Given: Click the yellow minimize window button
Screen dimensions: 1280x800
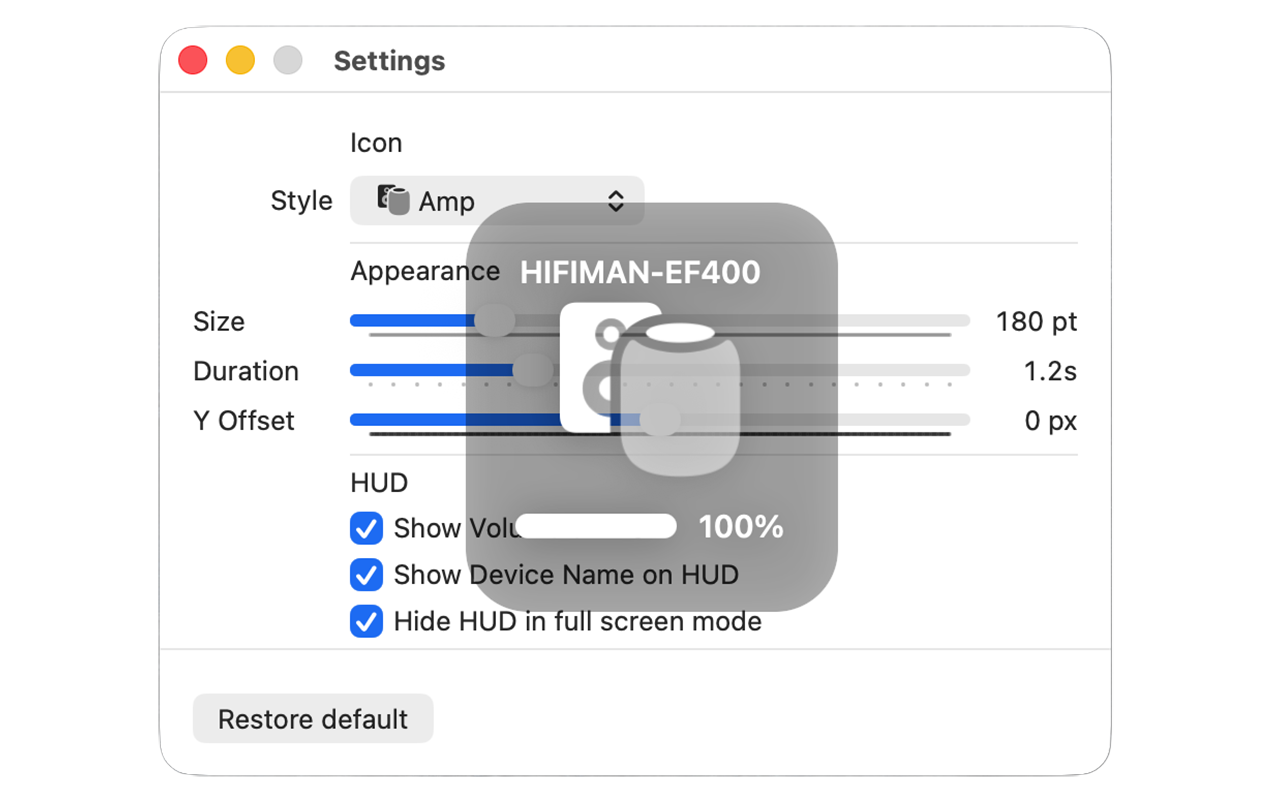Looking at the screenshot, I should (x=240, y=61).
